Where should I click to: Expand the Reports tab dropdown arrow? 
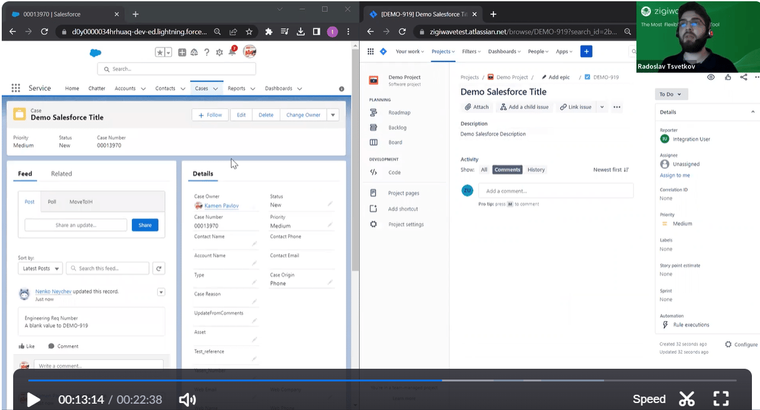253,89
